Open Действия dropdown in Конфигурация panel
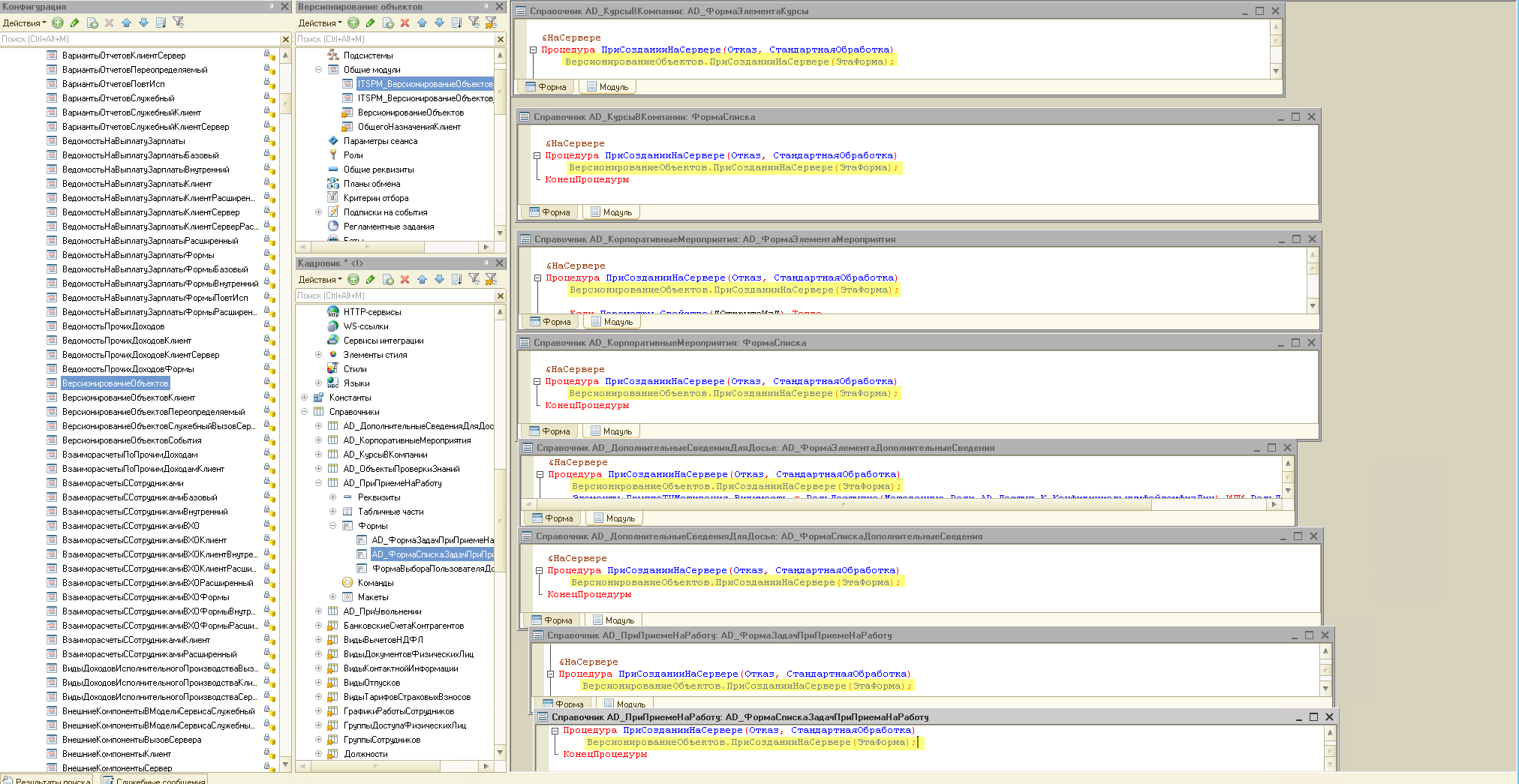1519x784 pixels. click(25, 23)
